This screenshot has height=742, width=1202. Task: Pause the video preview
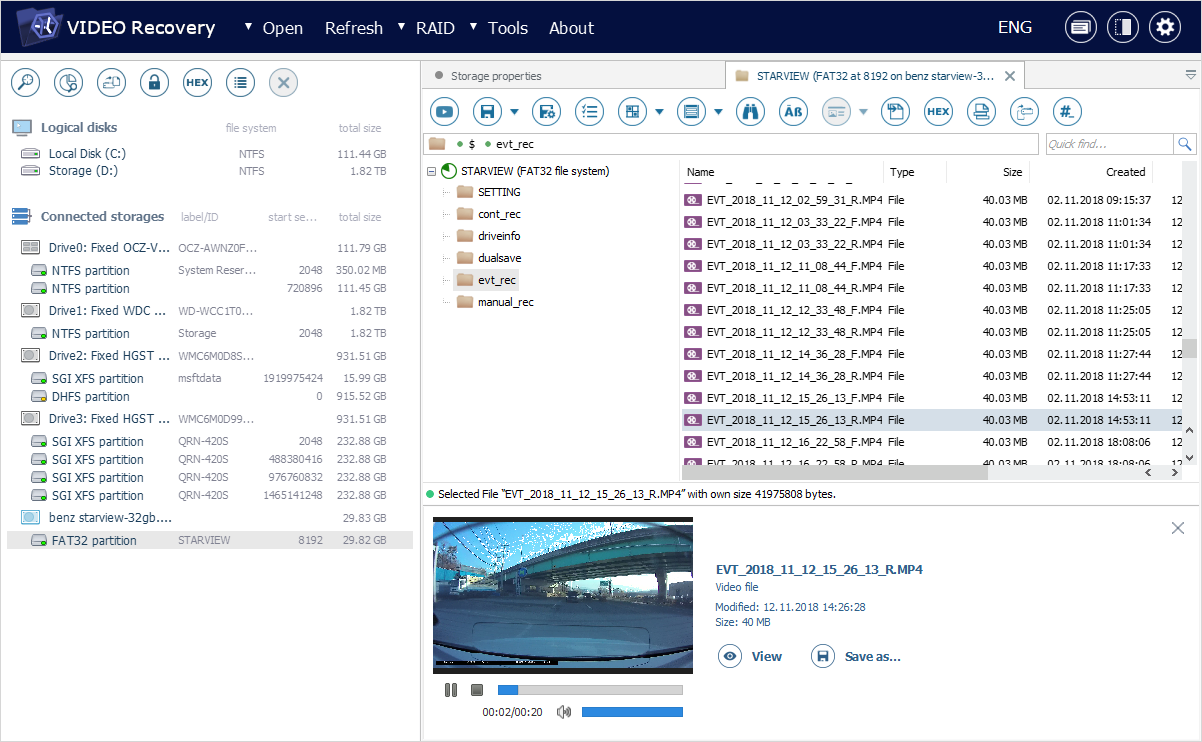pyautogui.click(x=451, y=689)
